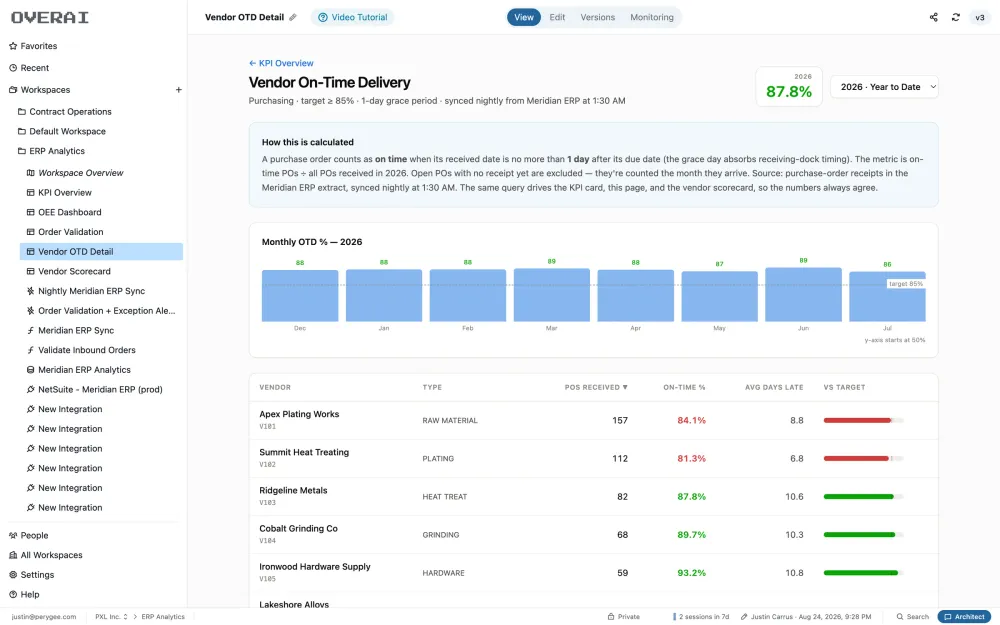Click the database icon beside Meridian ERP Analytics
1000x625 pixels.
click(31, 370)
